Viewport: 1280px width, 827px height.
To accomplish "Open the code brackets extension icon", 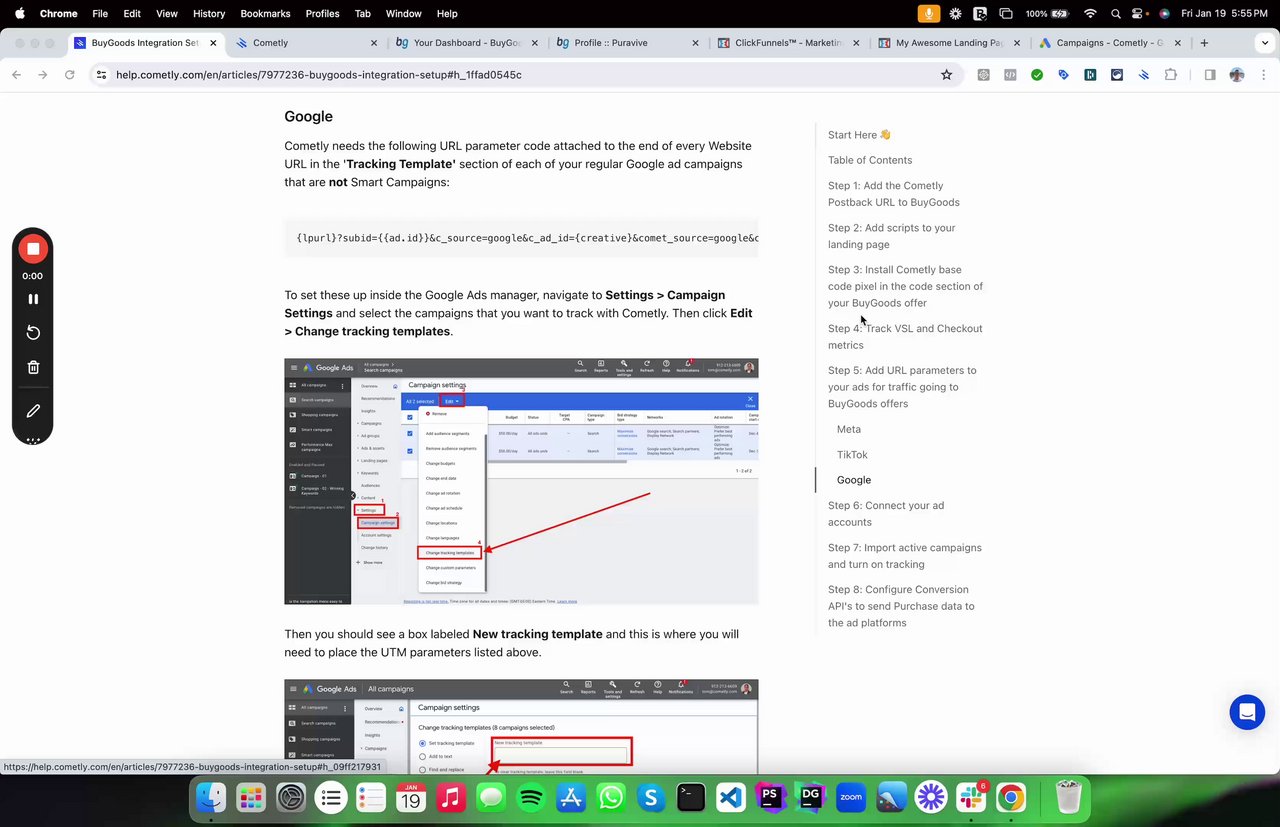I will [1010, 75].
